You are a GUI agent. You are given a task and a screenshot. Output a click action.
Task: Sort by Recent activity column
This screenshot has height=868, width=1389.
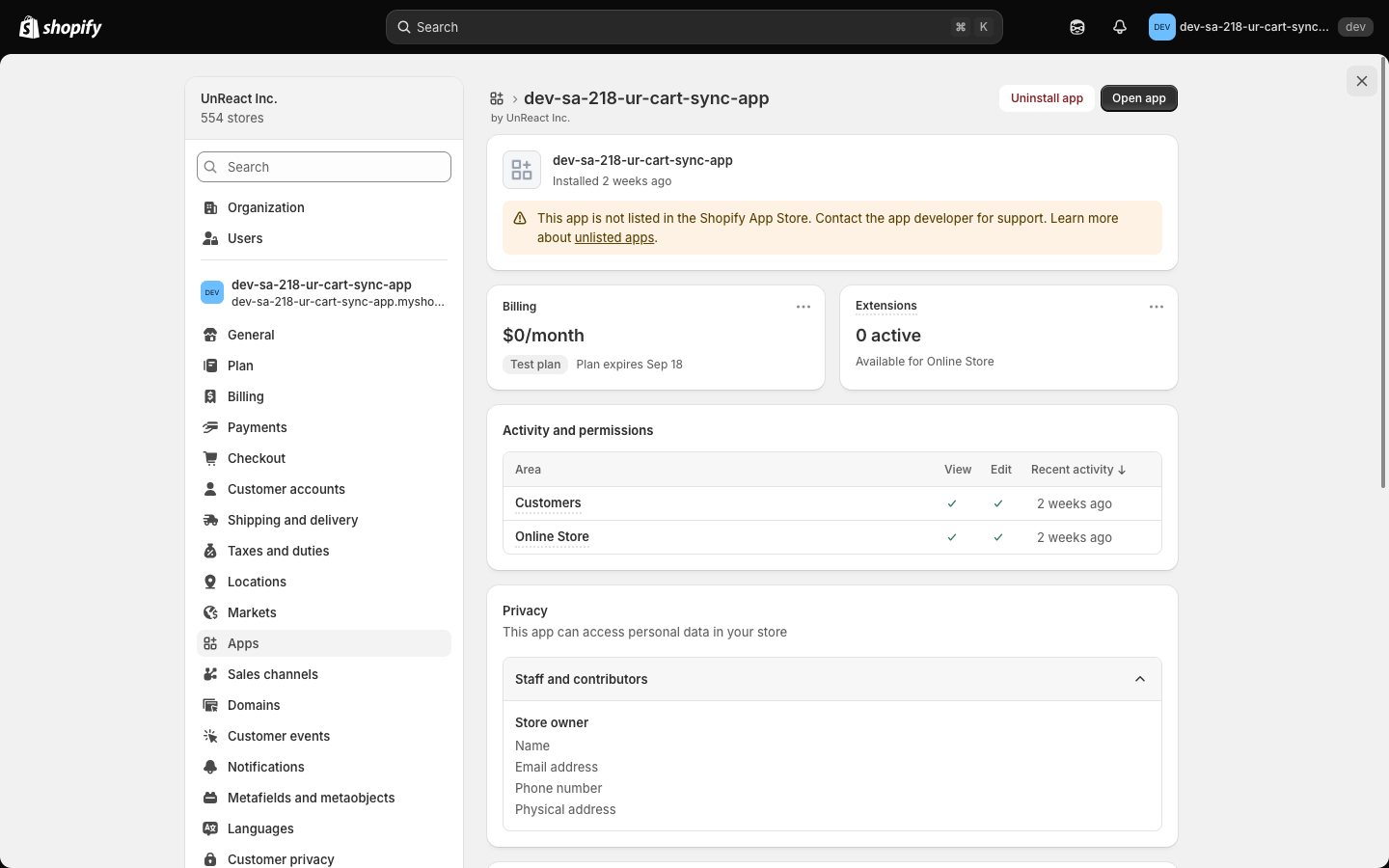1078,470
